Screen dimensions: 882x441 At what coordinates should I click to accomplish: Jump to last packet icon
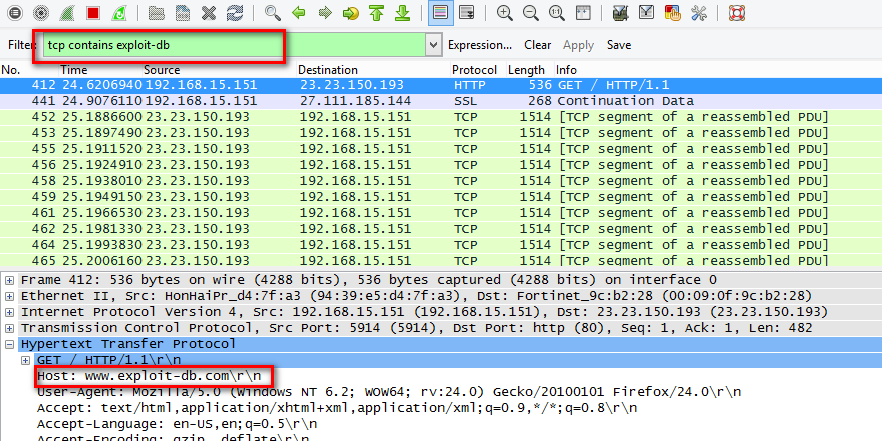(403, 12)
